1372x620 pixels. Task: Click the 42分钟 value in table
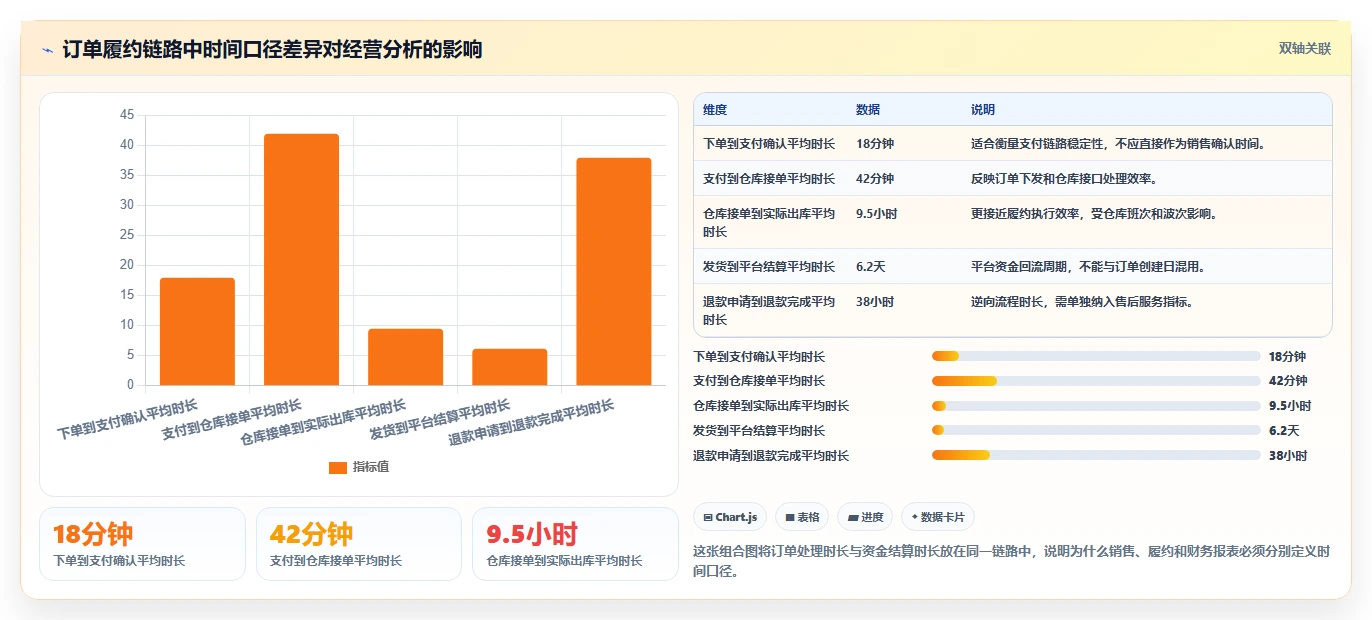pos(875,179)
